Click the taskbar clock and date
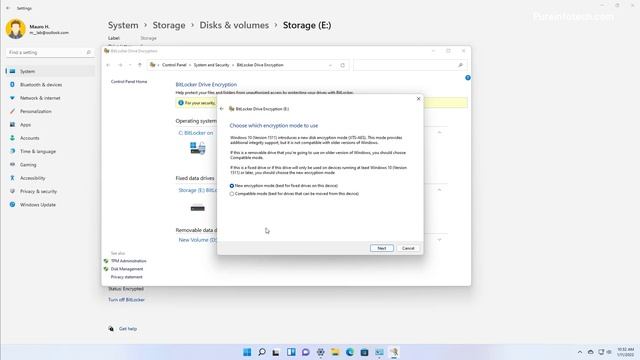 point(625,352)
